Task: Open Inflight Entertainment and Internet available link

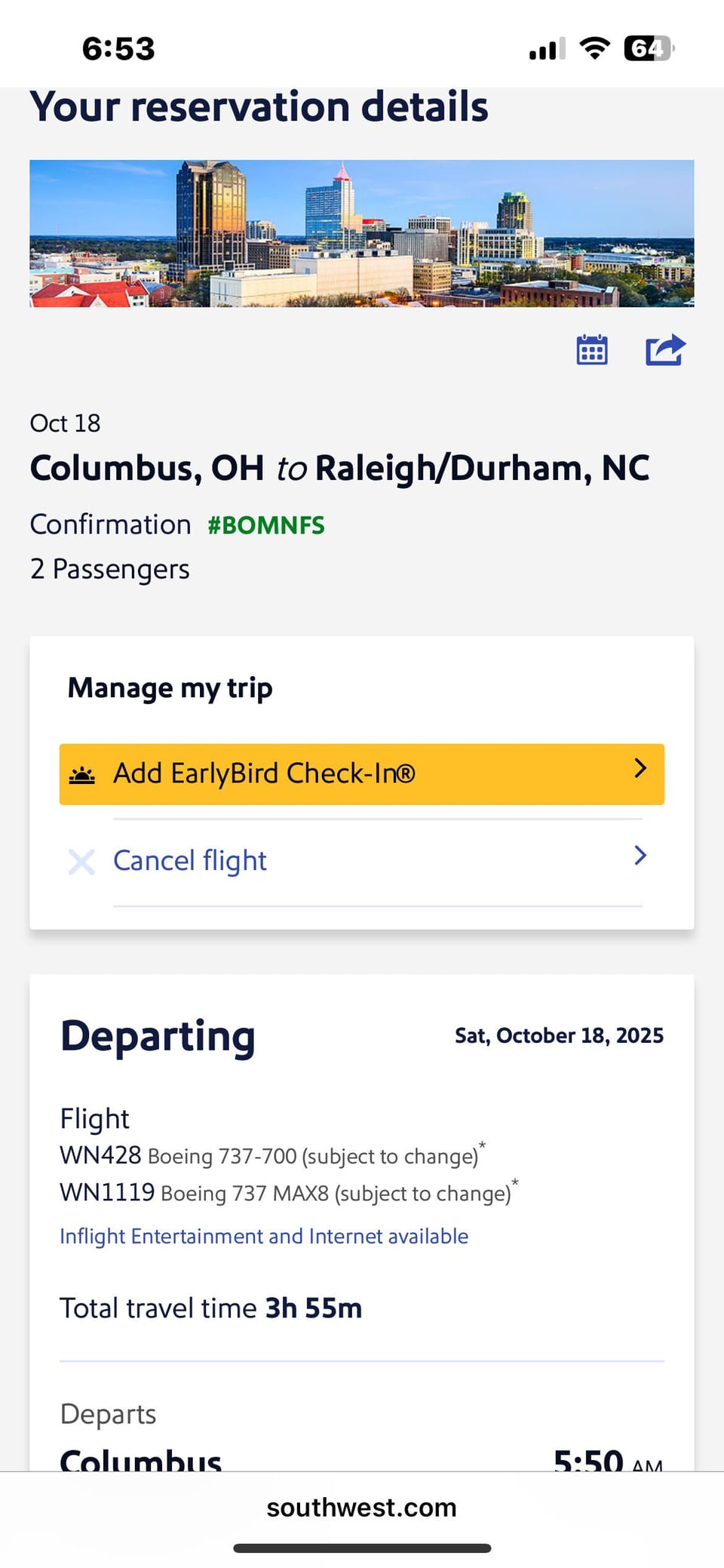Action: (264, 1236)
